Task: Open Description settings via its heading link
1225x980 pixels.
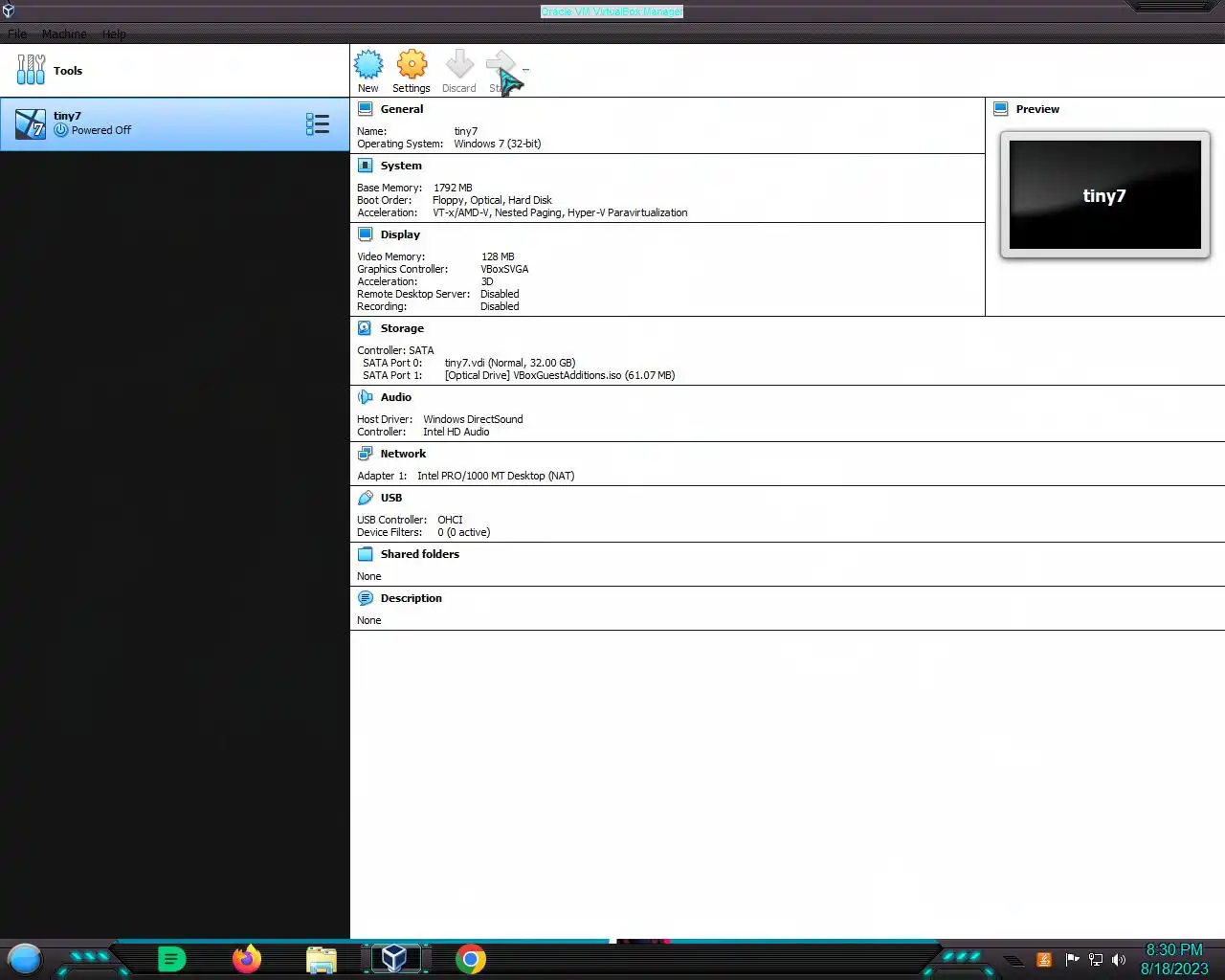Action: 412,598
